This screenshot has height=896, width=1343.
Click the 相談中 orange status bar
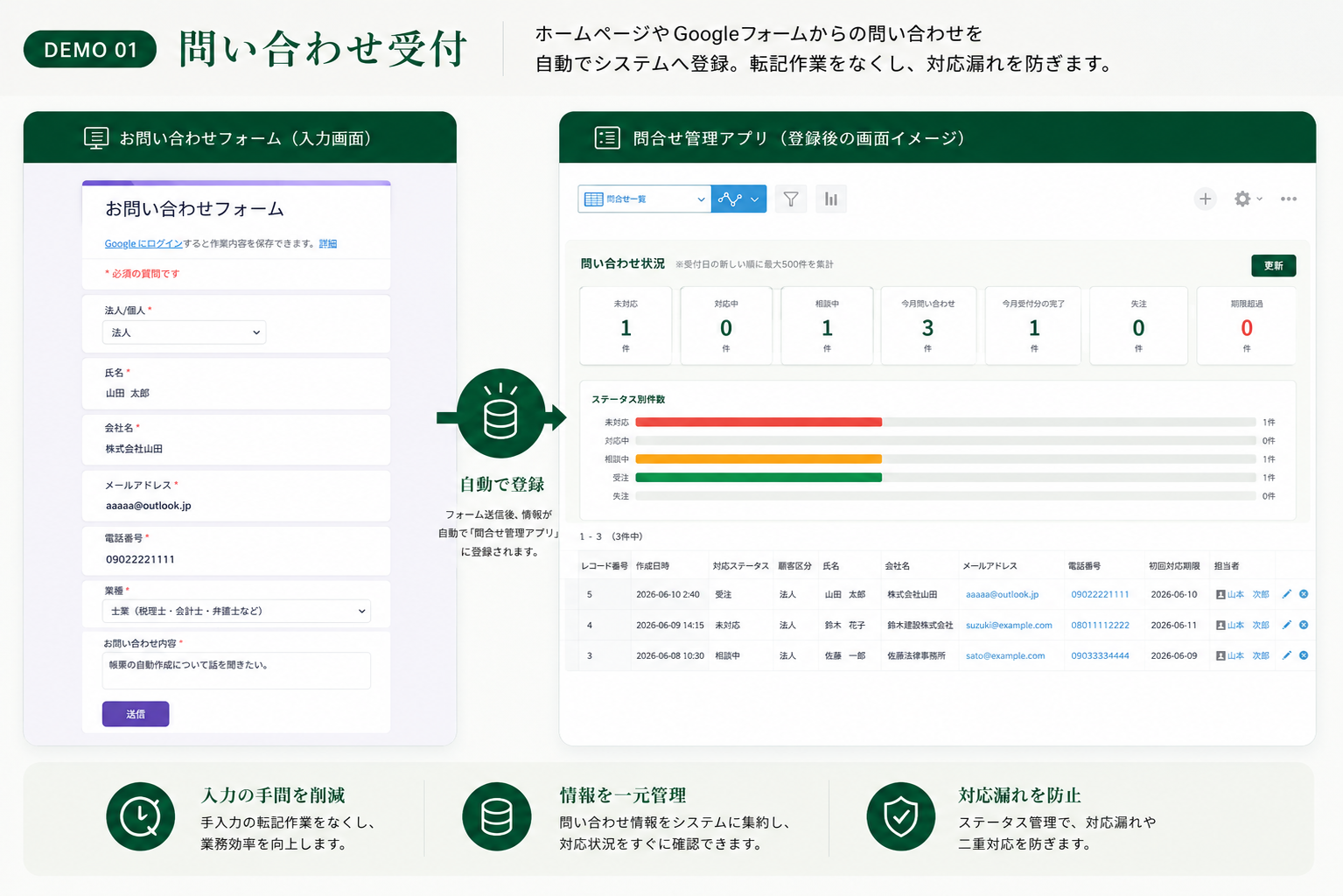759,458
